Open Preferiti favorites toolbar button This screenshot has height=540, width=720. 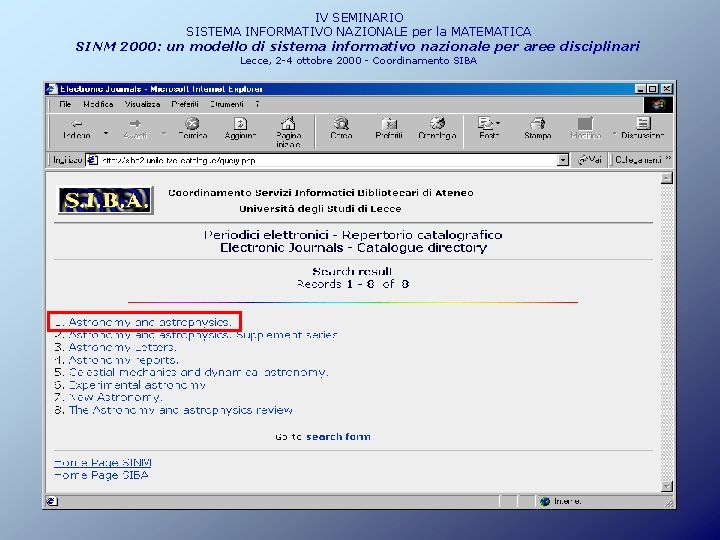[389, 129]
